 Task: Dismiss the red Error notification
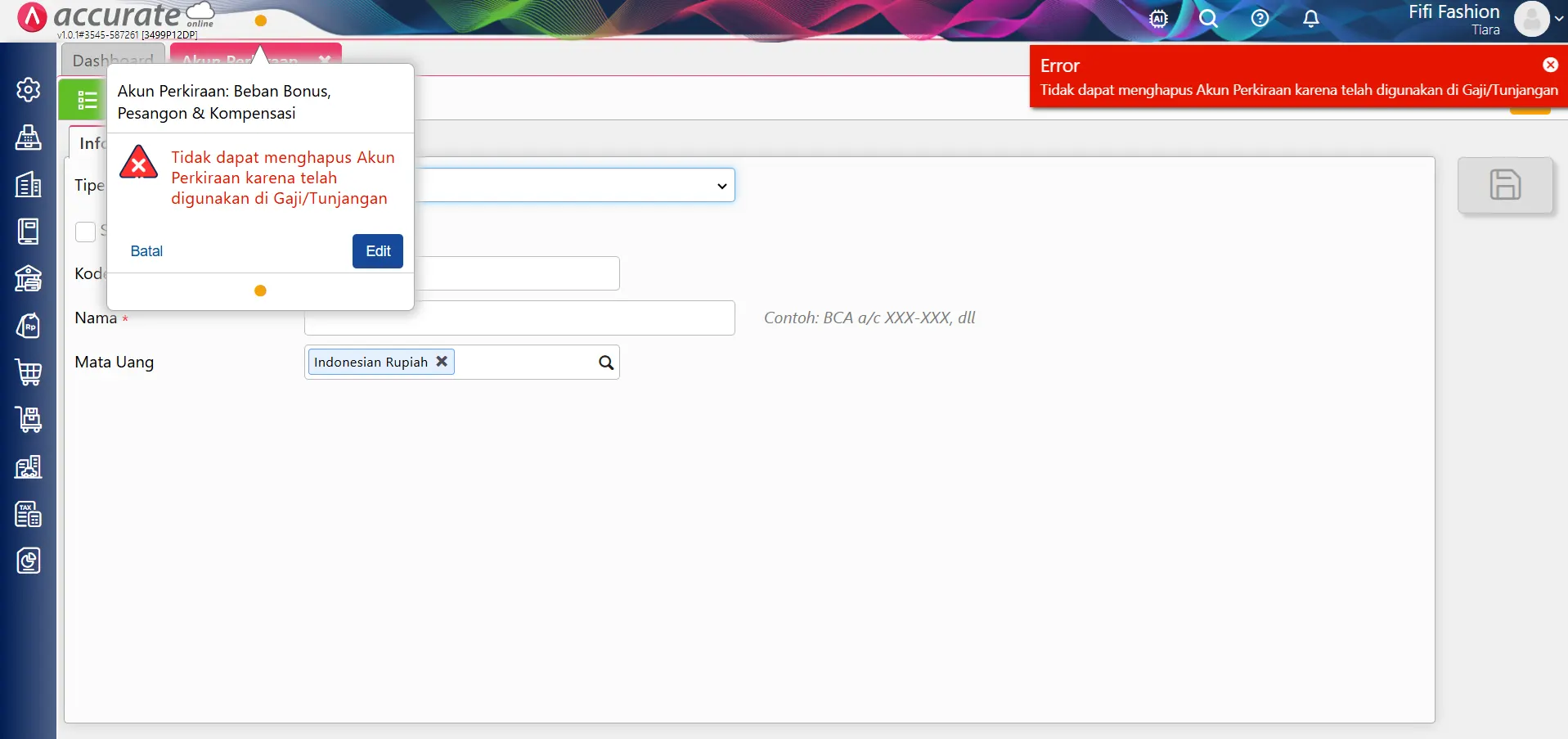1550,65
